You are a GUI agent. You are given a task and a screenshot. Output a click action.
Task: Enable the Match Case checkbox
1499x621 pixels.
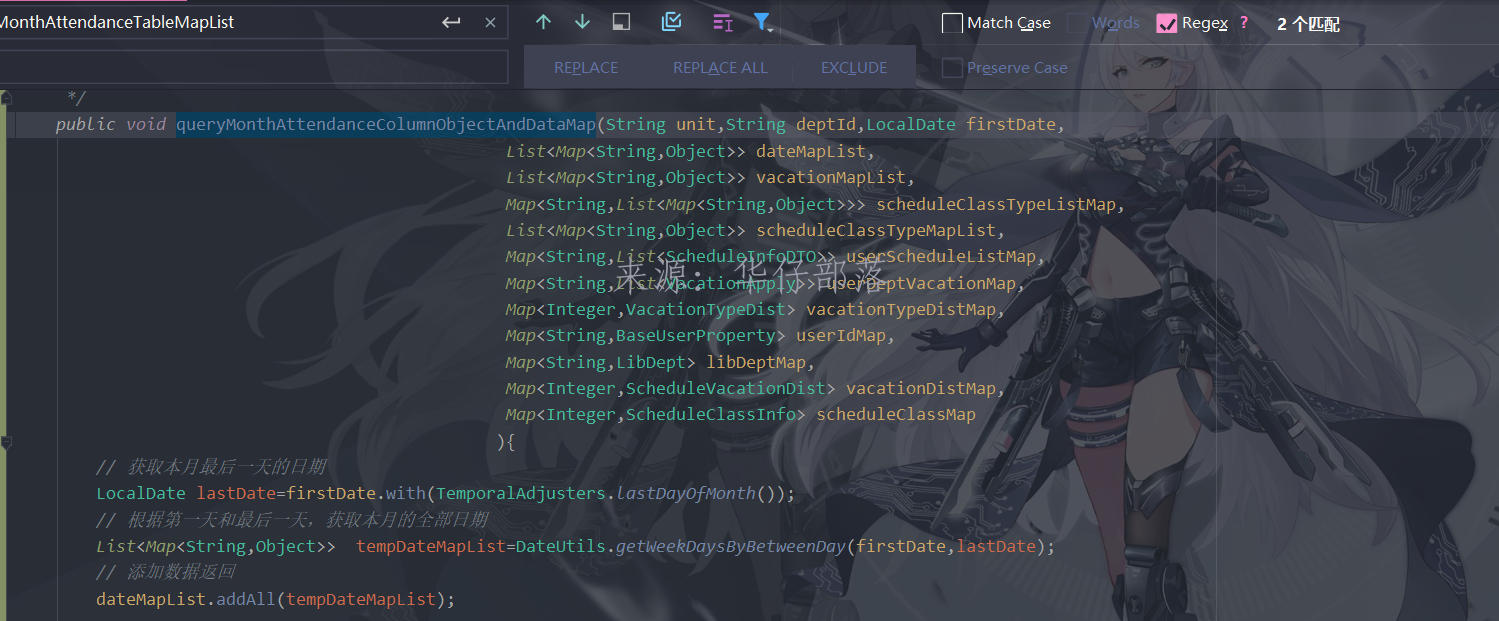pyautogui.click(x=952, y=23)
